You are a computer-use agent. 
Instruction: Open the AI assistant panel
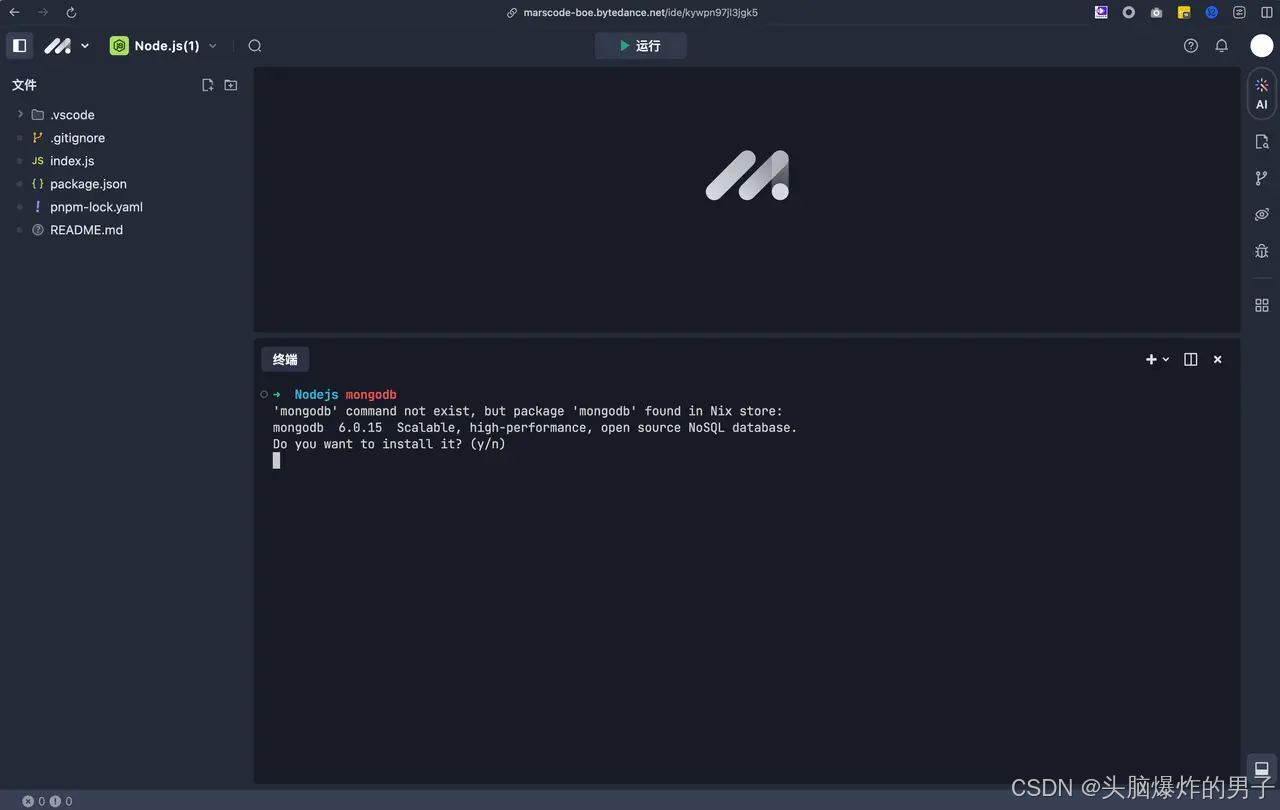[x=1261, y=93]
